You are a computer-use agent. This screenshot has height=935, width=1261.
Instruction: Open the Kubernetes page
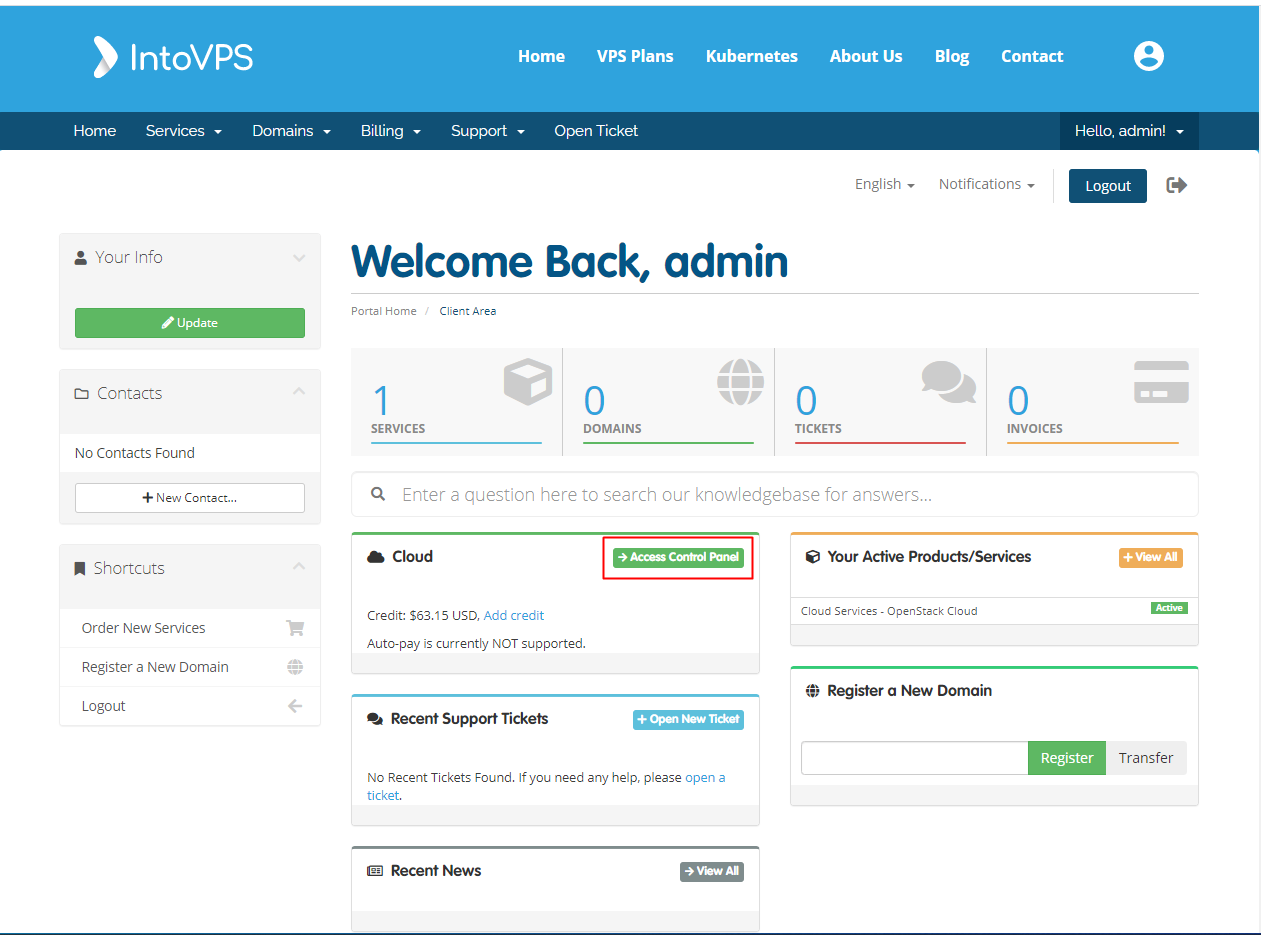[752, 56]
